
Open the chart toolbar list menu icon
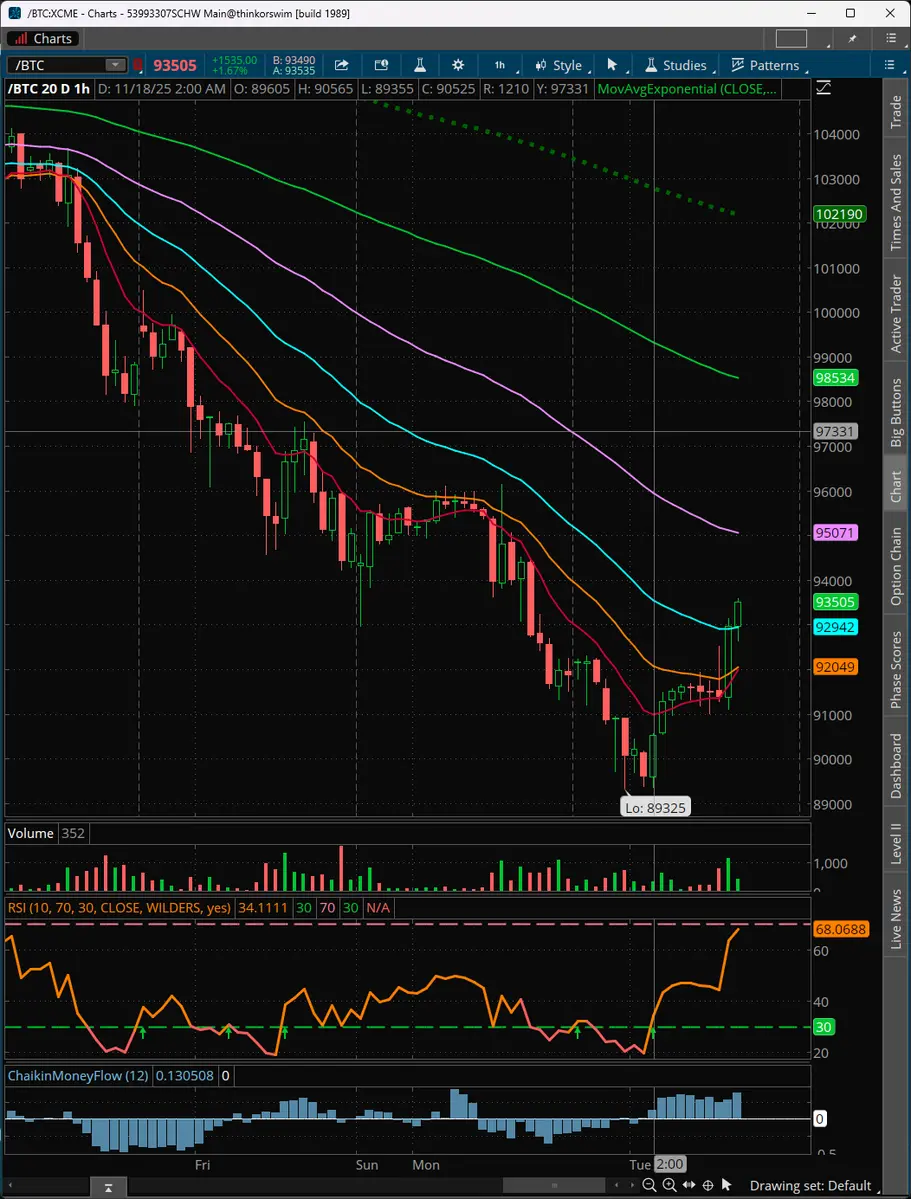pos(889,65)
